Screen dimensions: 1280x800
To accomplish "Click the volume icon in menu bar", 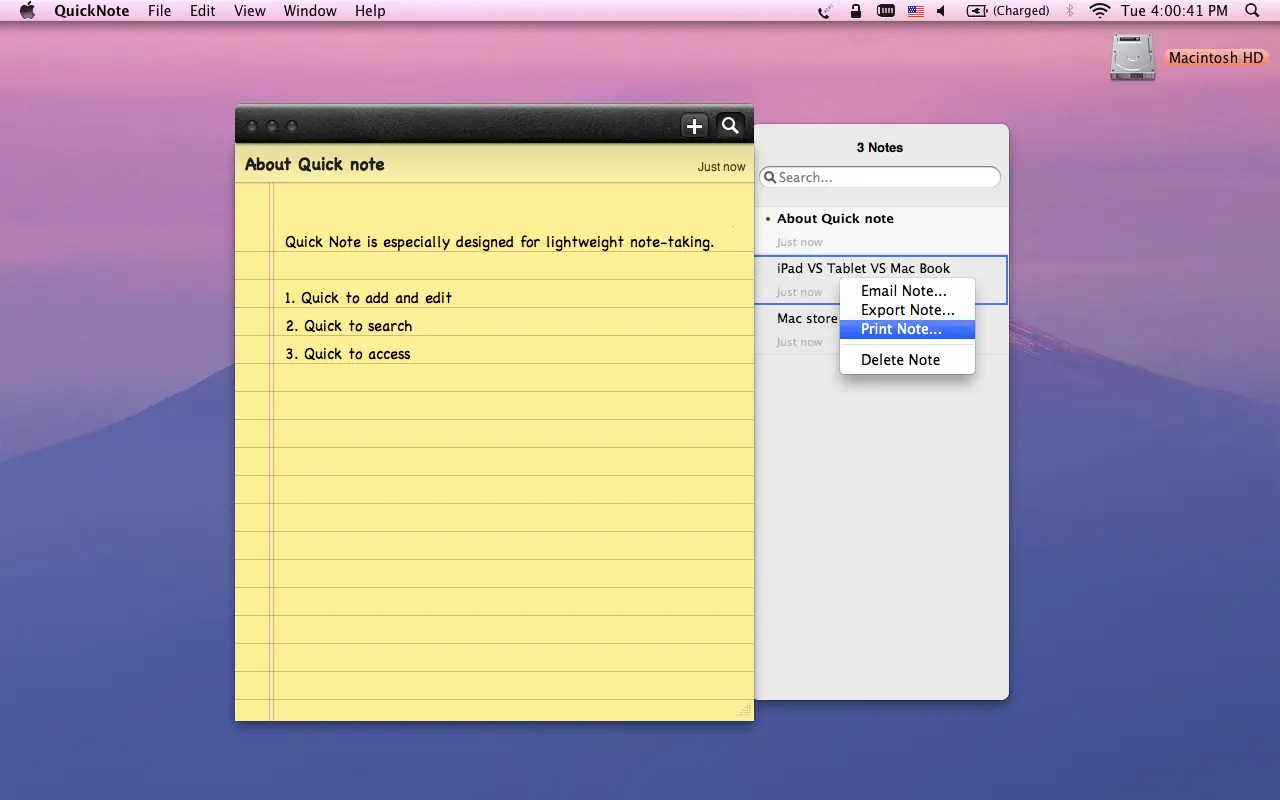I will (940, 11).
